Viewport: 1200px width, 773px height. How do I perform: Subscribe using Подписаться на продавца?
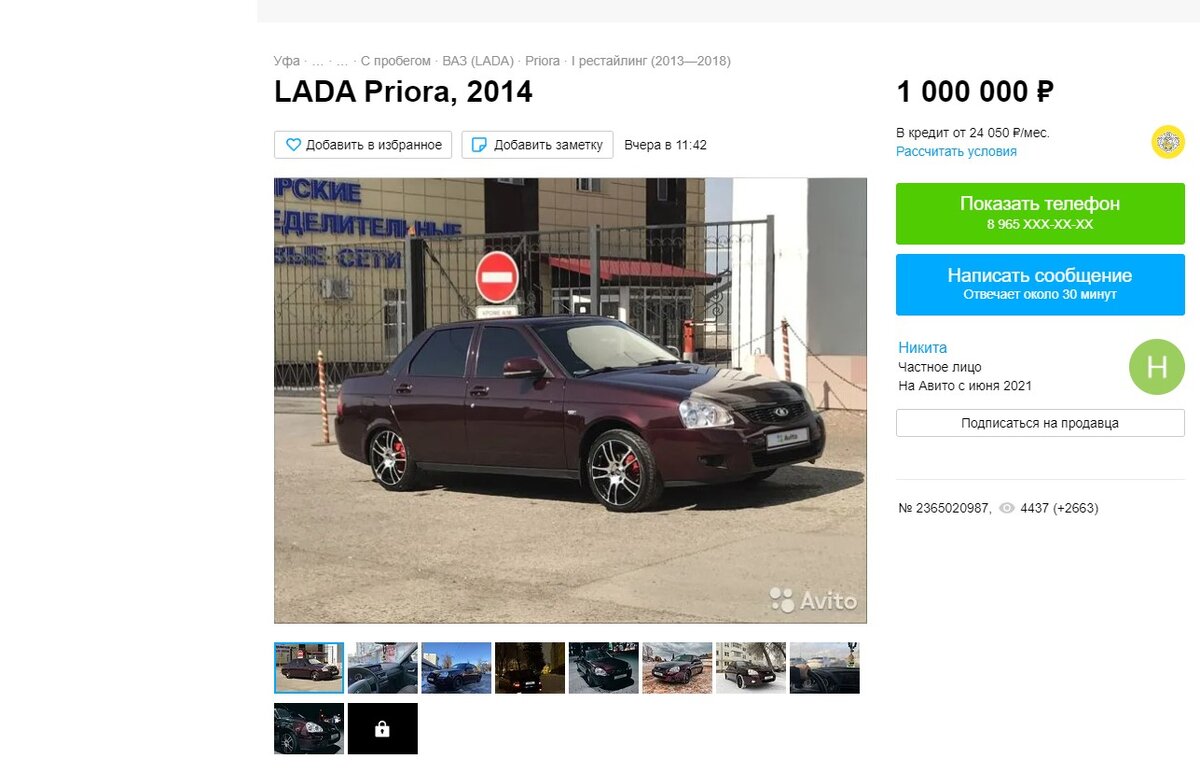pyautogui.click(x=1040, y=423)
